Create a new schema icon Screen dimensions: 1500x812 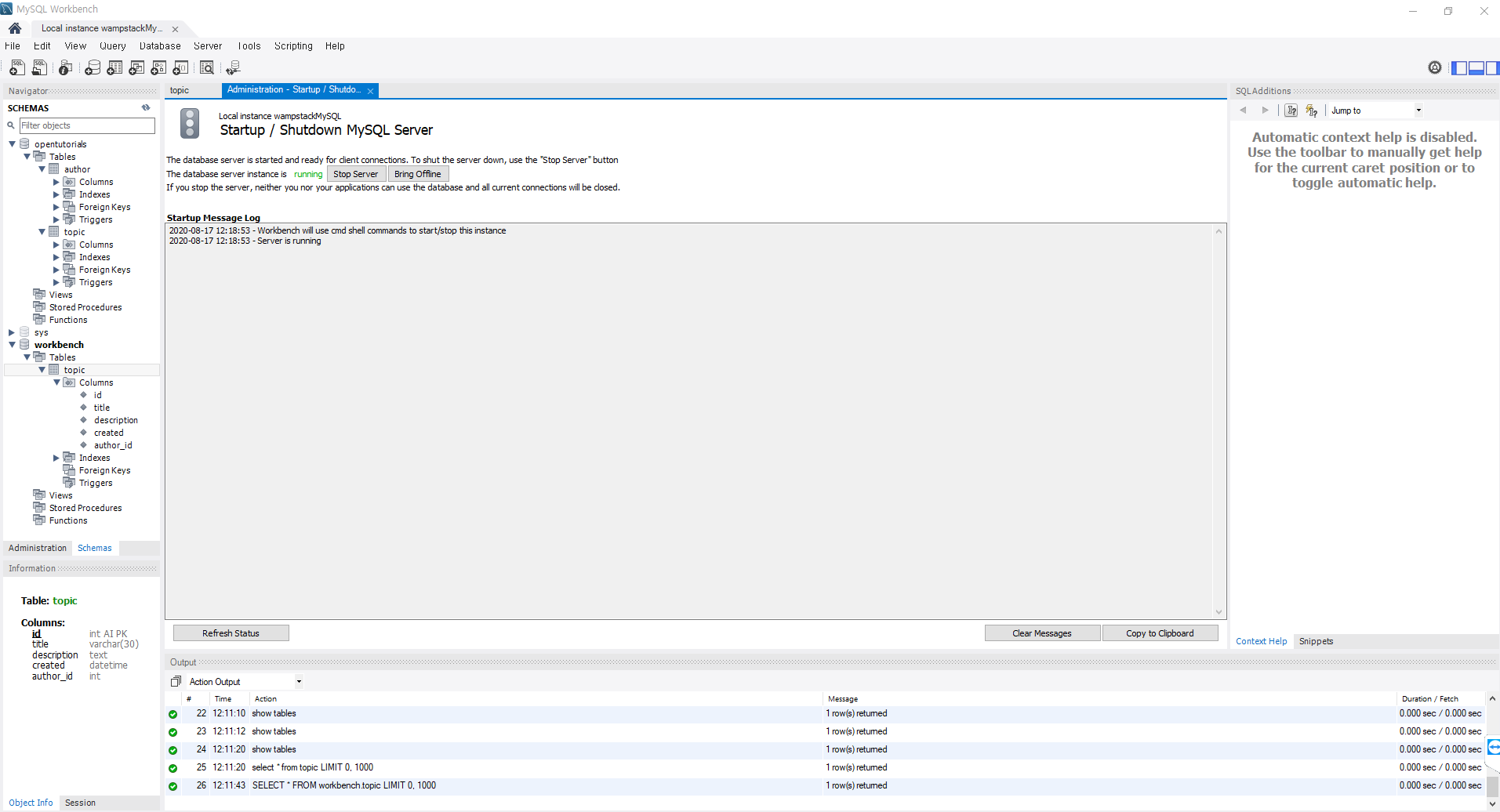[93, 68]
